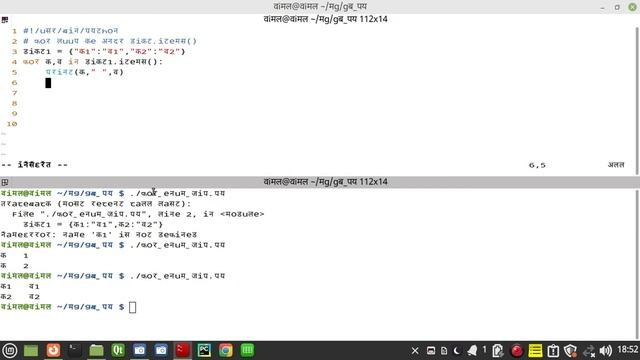Maximize the terminal window
The image size is (640, 360).
coord(617,7)
